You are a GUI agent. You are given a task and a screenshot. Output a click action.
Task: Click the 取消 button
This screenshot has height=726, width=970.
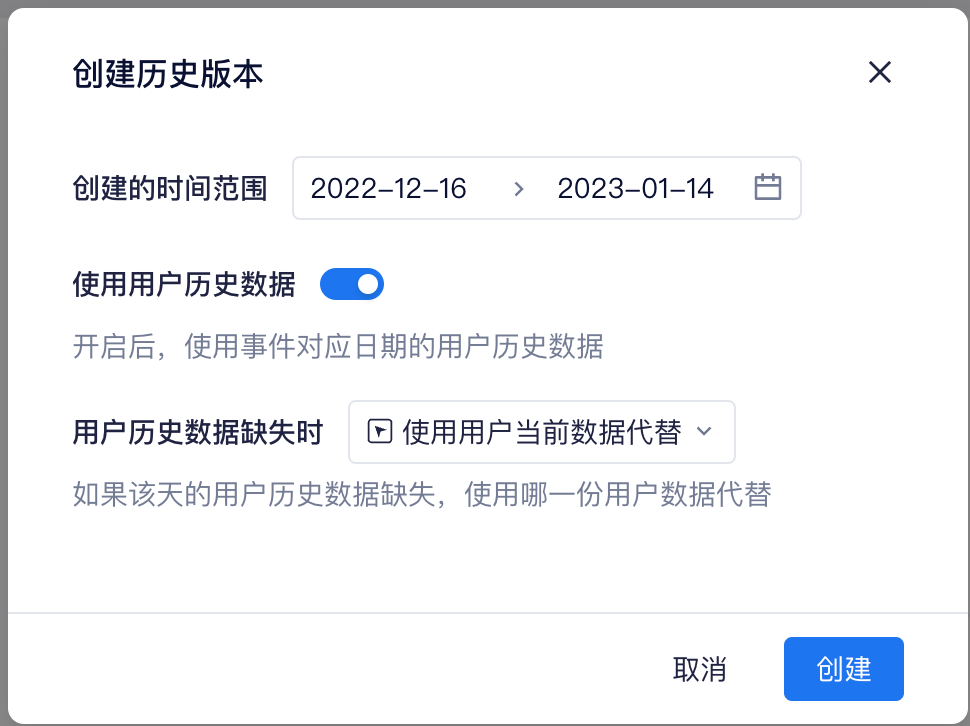click(x=700, y=669)
